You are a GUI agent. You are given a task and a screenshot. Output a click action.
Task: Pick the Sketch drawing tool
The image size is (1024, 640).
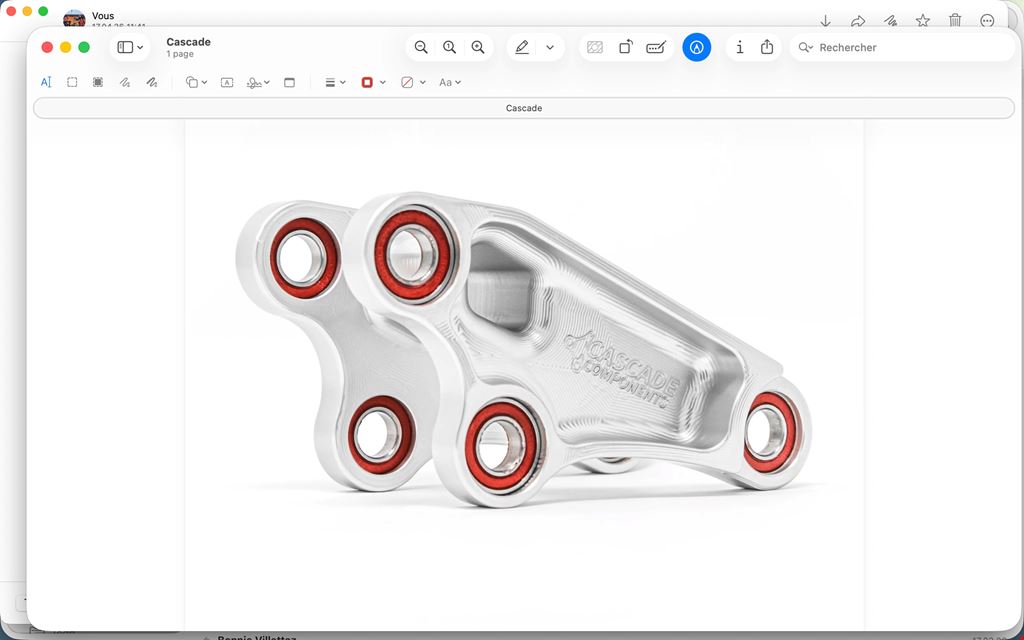pyautogui.click(x=125, y=82)
